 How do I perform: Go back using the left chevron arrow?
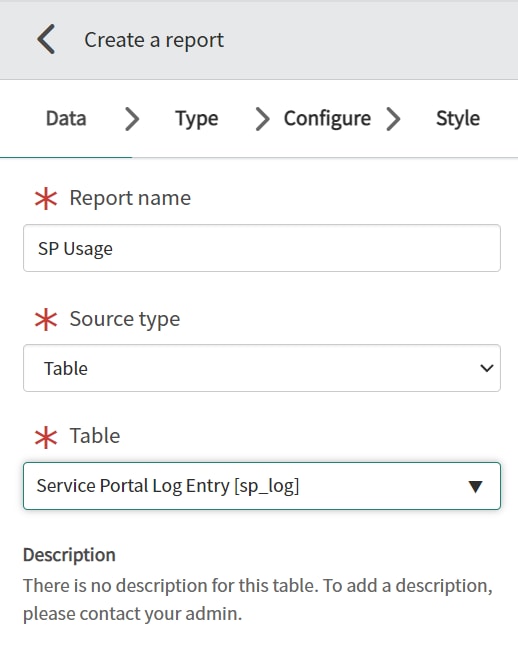point(46,39)
